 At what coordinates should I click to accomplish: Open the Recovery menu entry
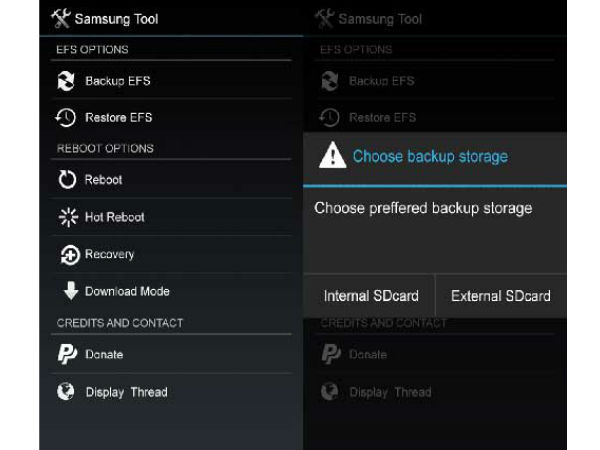pyautogui.click(x=110, y=254)
